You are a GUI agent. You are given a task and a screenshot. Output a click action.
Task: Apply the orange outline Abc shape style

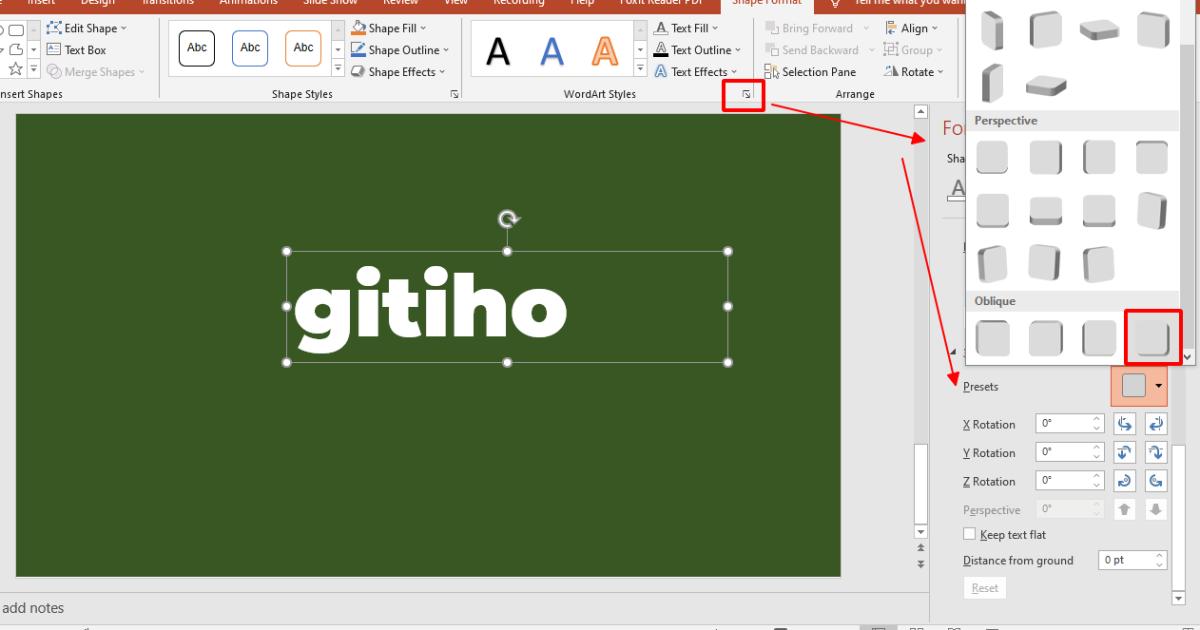click(303, 48)
